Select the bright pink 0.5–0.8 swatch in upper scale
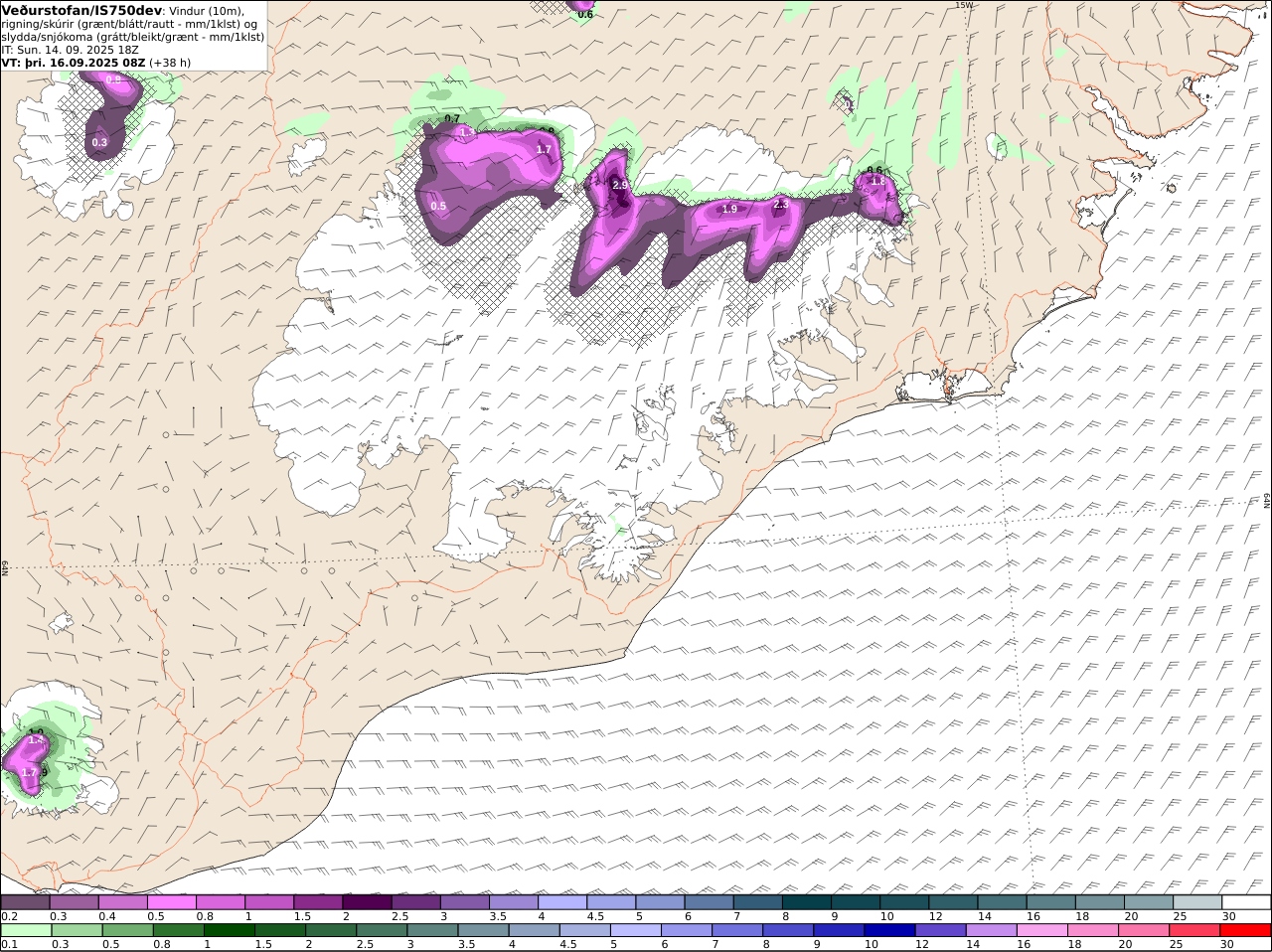Viewport: 1272px width, 952px height. coord(172,902)
